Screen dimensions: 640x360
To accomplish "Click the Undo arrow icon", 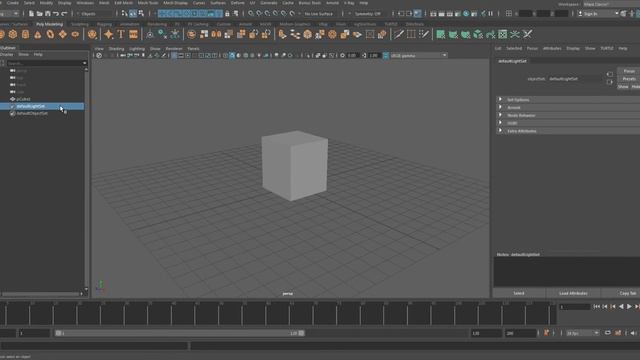I will pos(56,13).
